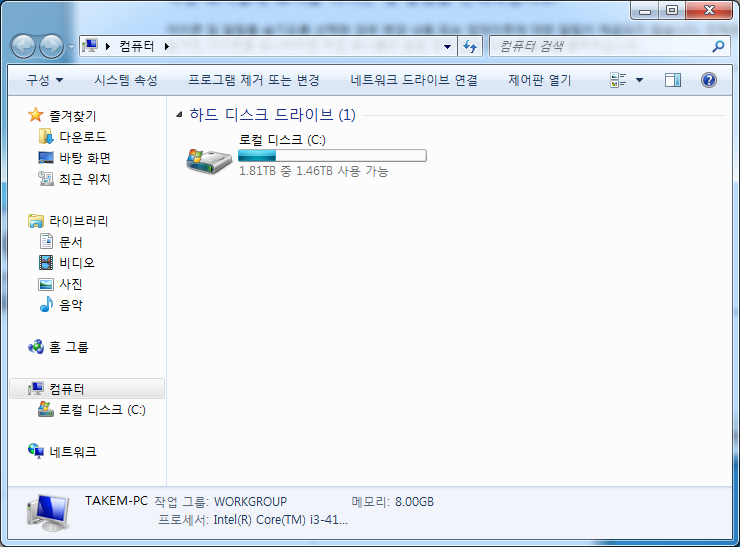The width and height of the screenshot is (740, 547).
Task: Open the address bar history dropdown
Action: click(447, 46)
